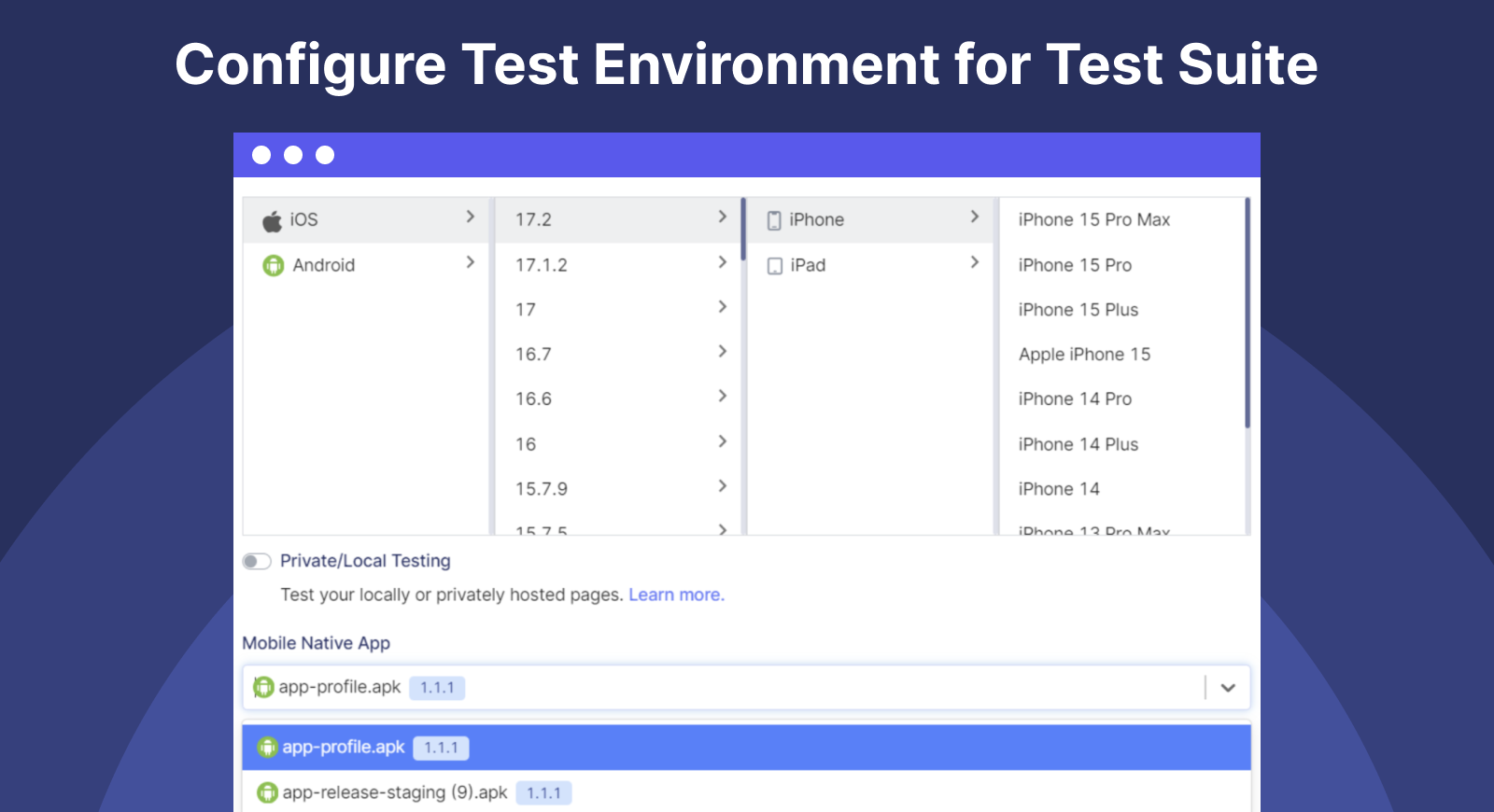The height and width of the screenshot is (812, 1494).
Task: Select iPhone 14 Plus device
Action: 1078,444
